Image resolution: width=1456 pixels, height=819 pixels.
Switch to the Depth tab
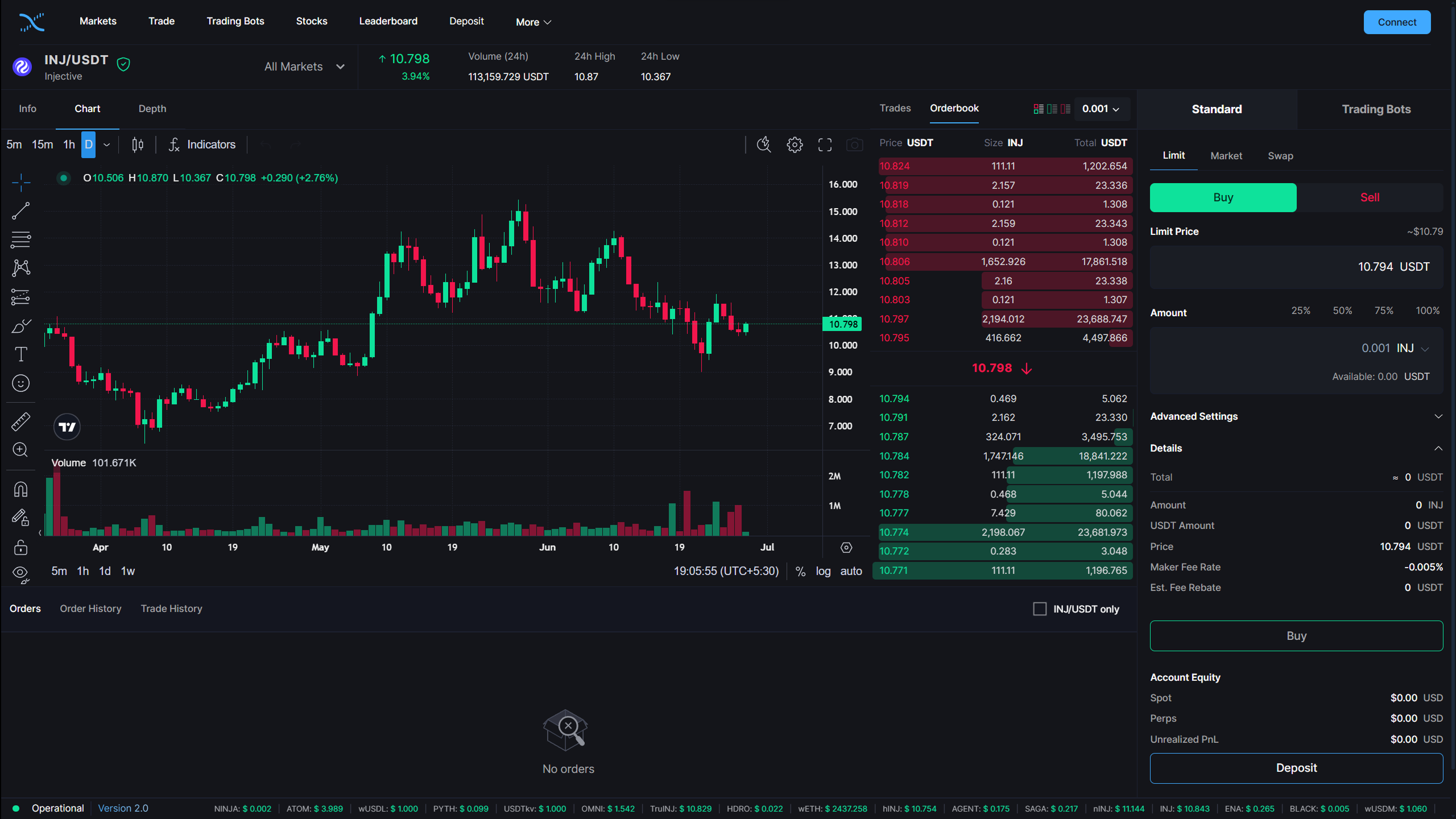[152, 109]
